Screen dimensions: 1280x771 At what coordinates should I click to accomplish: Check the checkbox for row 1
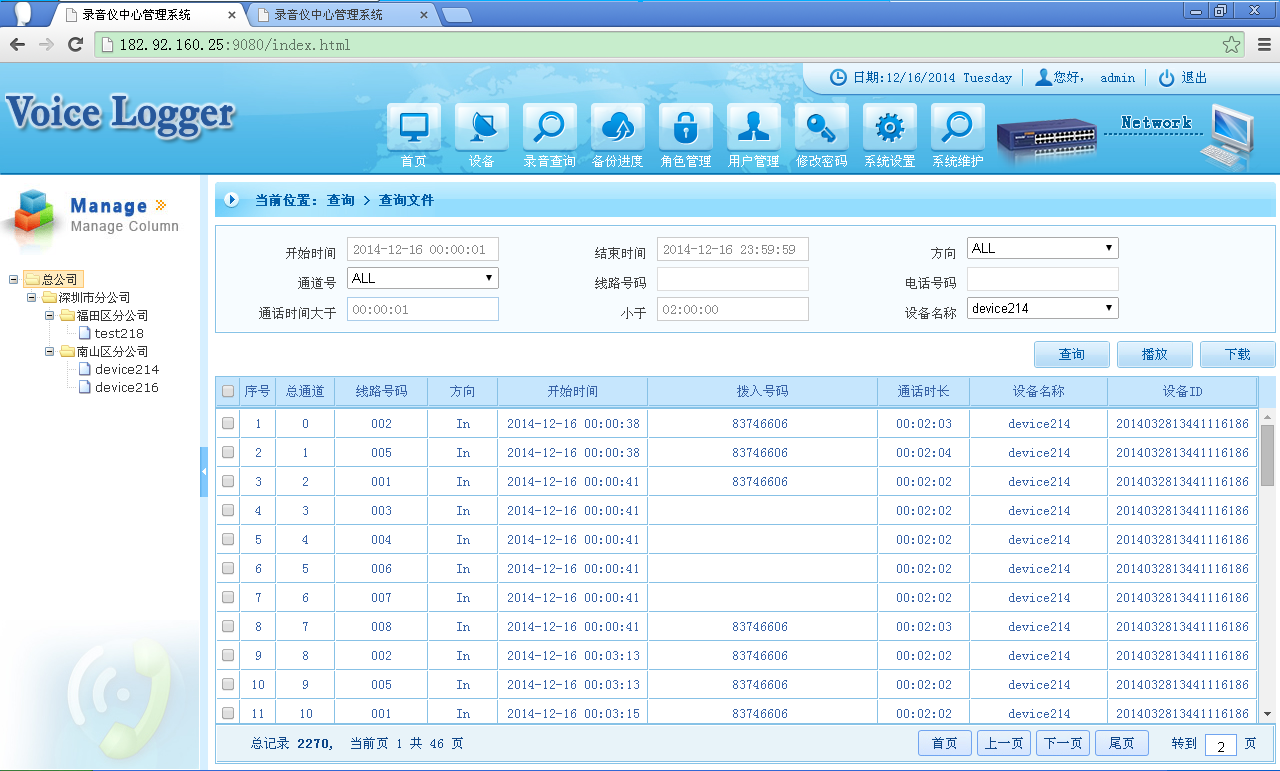click(228, 424)
